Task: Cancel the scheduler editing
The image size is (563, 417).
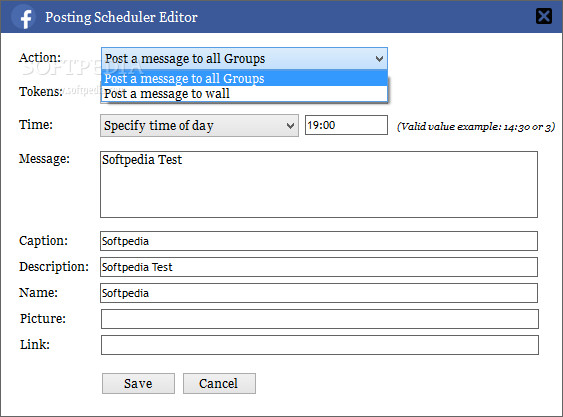Action: (x=219, y=383)
